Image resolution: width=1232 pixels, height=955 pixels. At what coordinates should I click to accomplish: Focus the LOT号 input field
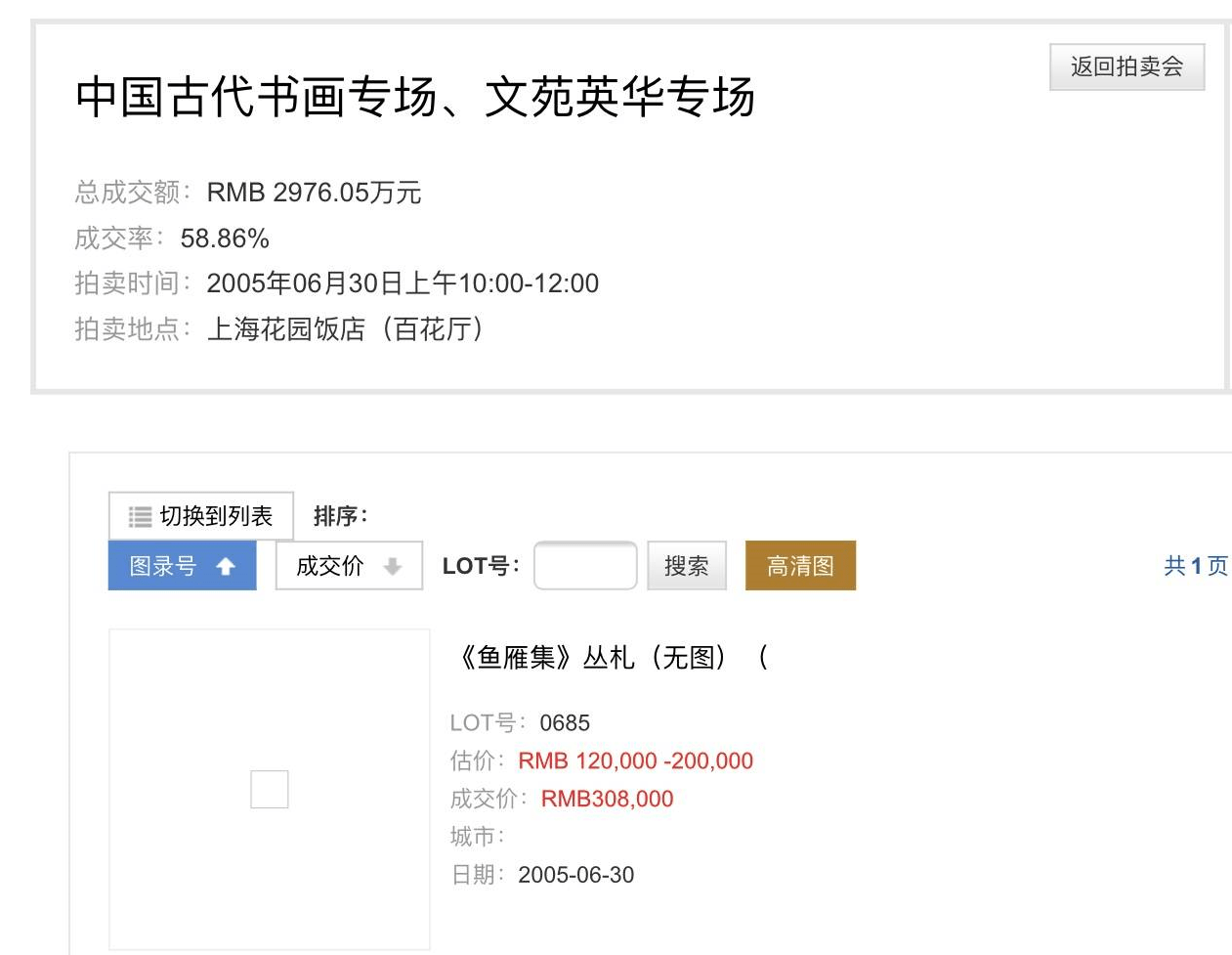click(x=585, y=566)
